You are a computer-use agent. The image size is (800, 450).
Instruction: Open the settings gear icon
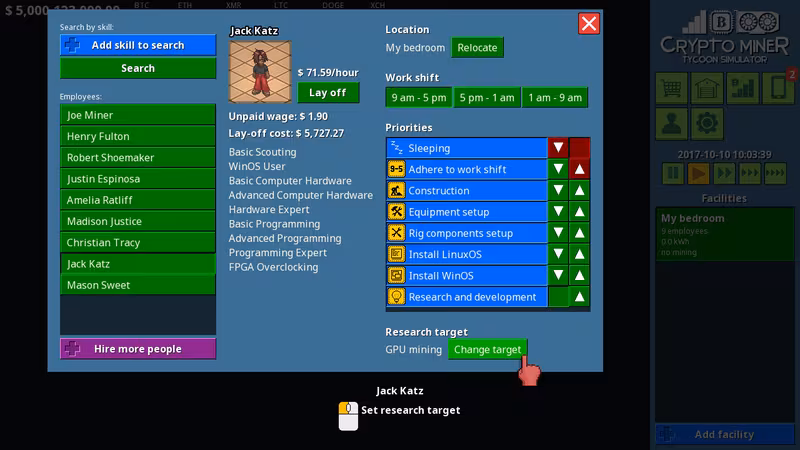[707, 123]
